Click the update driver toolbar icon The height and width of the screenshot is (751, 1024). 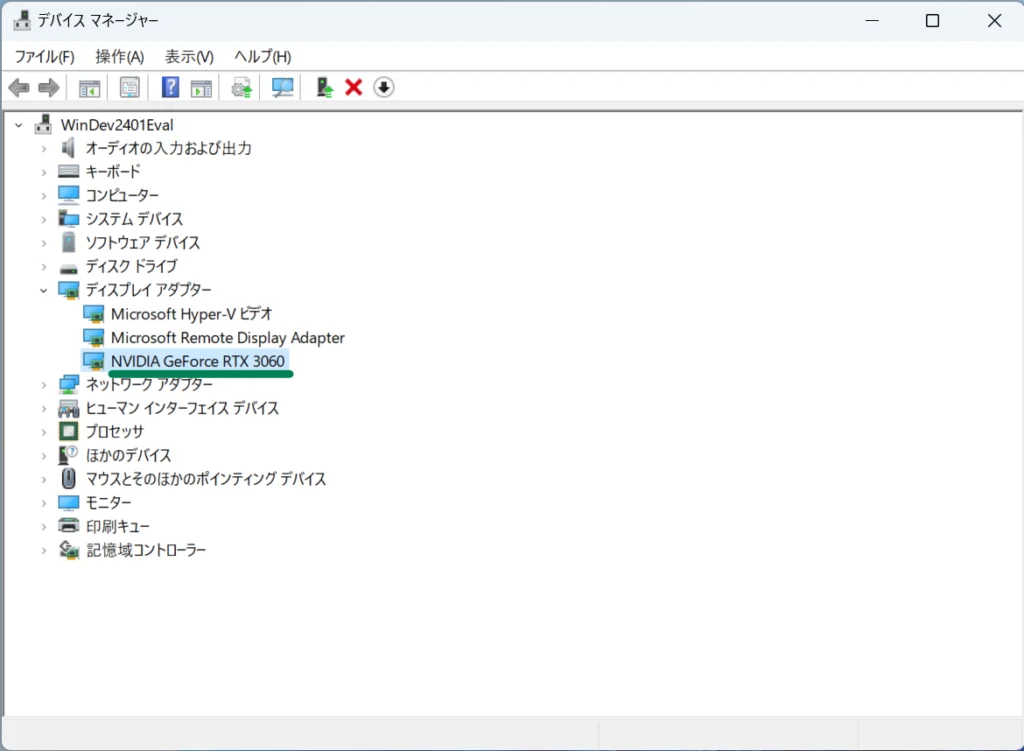point(241,88)
